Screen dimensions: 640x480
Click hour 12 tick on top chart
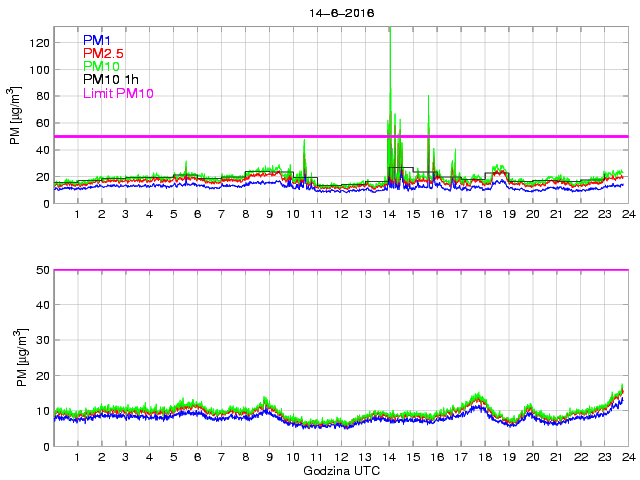[341, 215]
